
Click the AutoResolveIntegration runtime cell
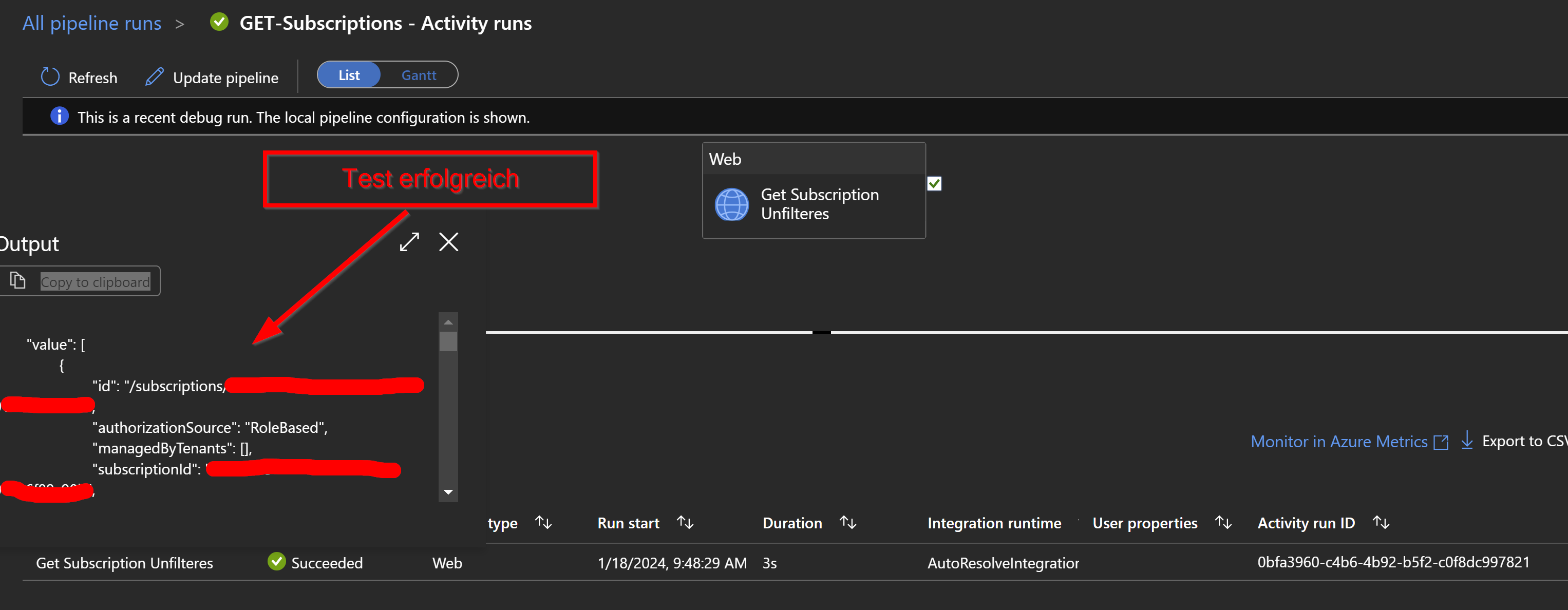1003,563
